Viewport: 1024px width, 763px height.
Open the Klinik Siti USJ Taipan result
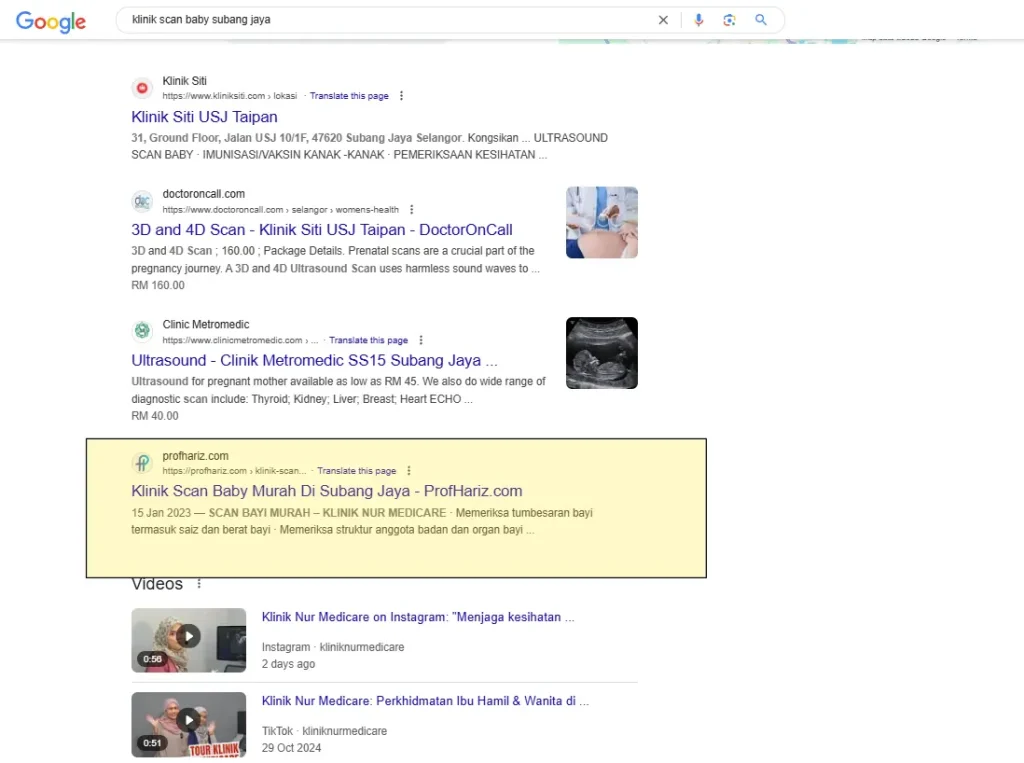204,117
